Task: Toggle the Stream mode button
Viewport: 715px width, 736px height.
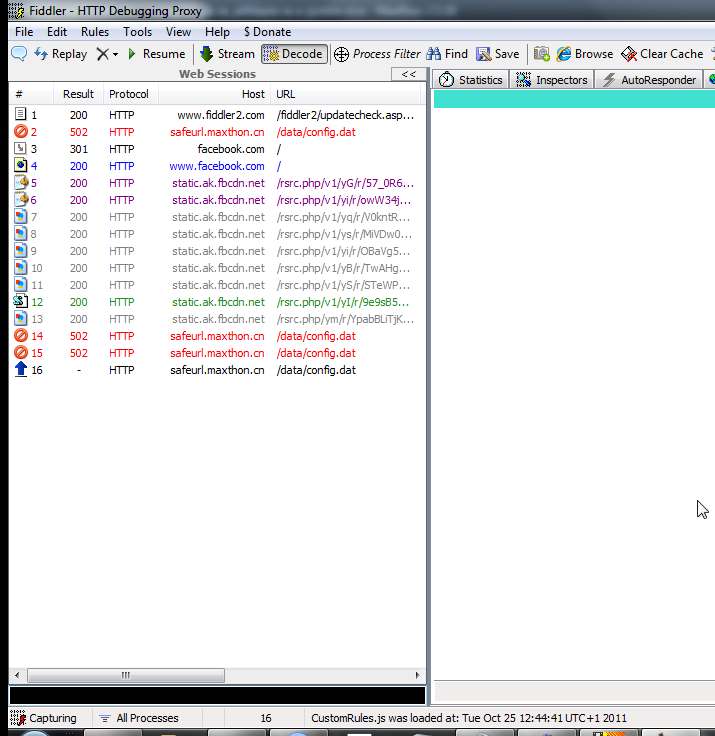Action: click(x=227, y=54)
